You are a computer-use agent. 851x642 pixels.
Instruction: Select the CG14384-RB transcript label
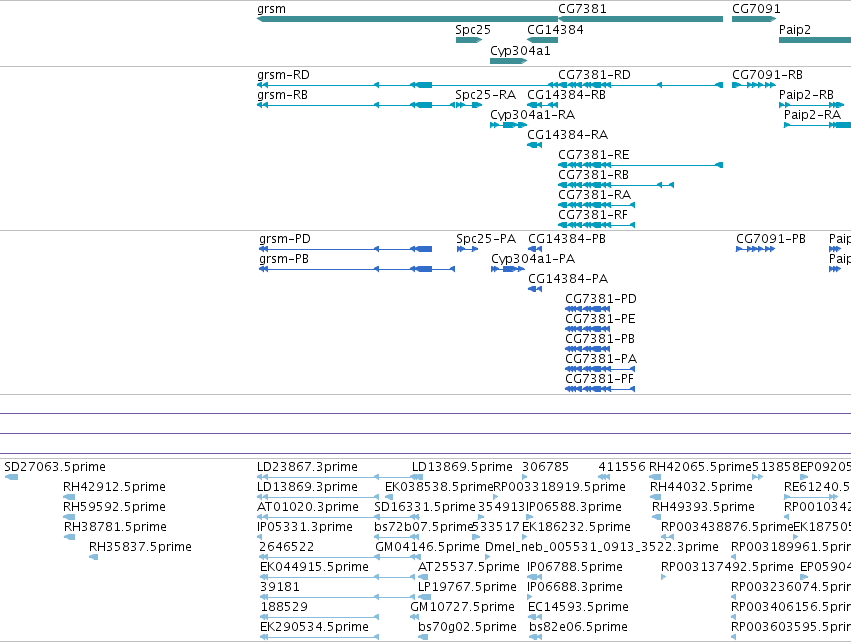coord(567,95)
